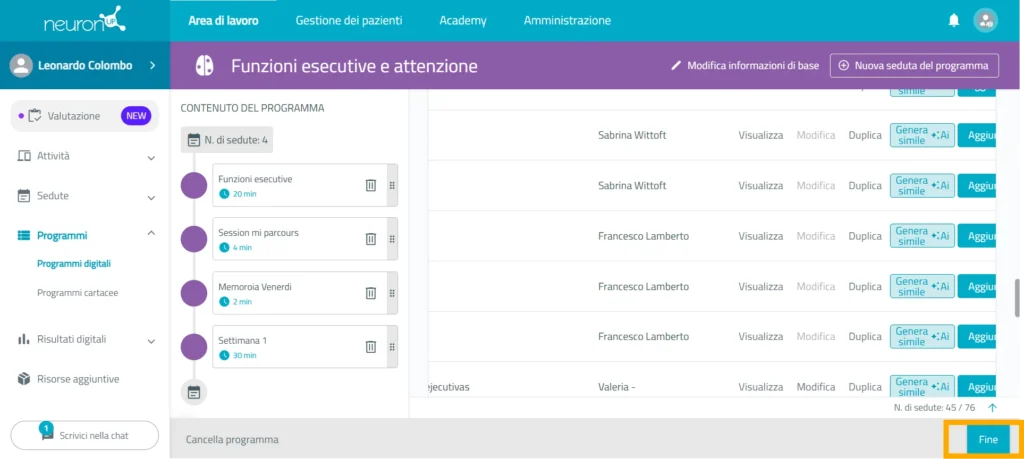The height and width of the screenshot is (459, 1024).
Task: Click the trash icon on Memoroia Venerdi
Action: click(x=370, y=293)
